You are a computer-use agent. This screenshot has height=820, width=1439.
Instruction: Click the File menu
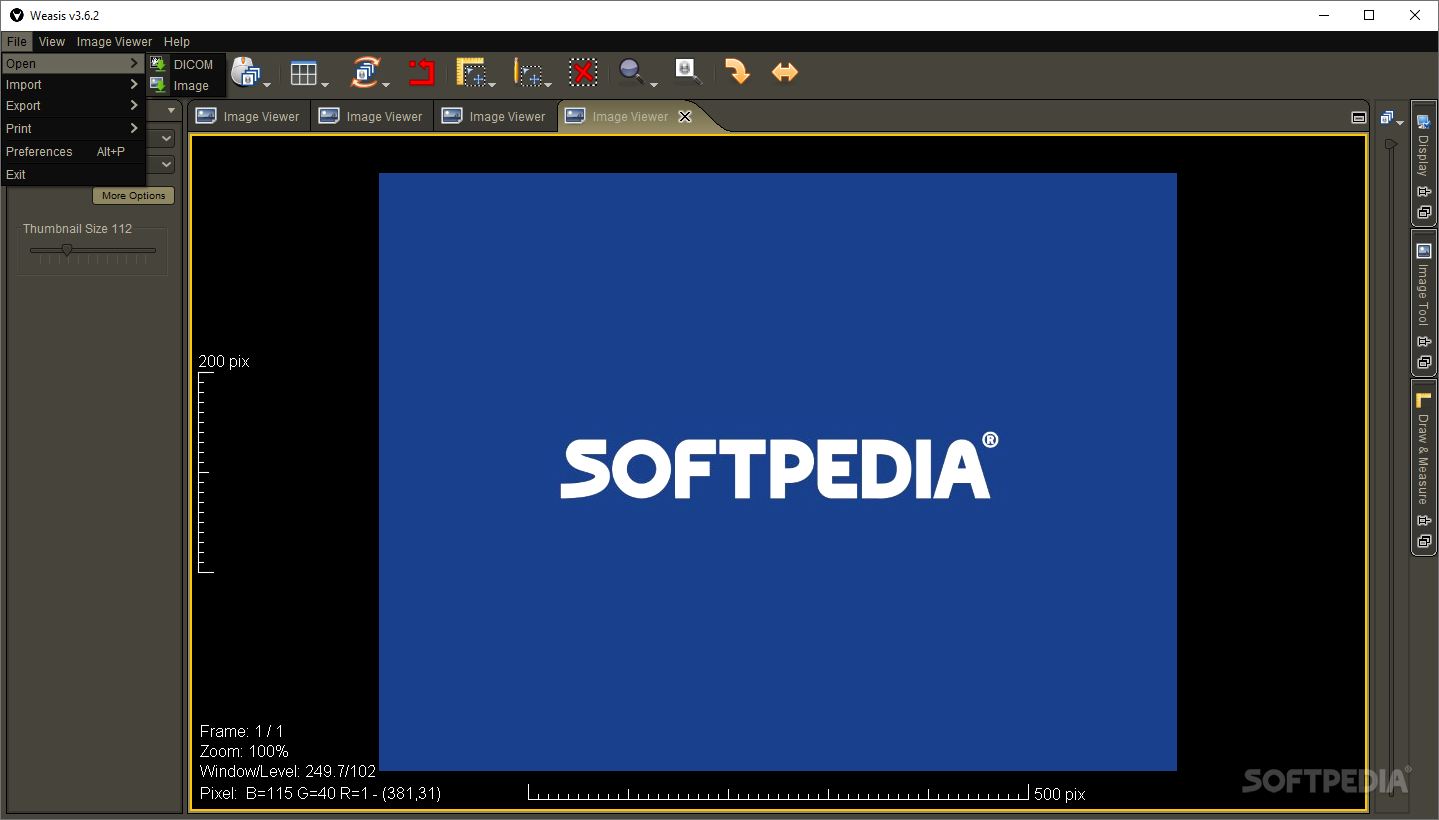click(16, 42)
